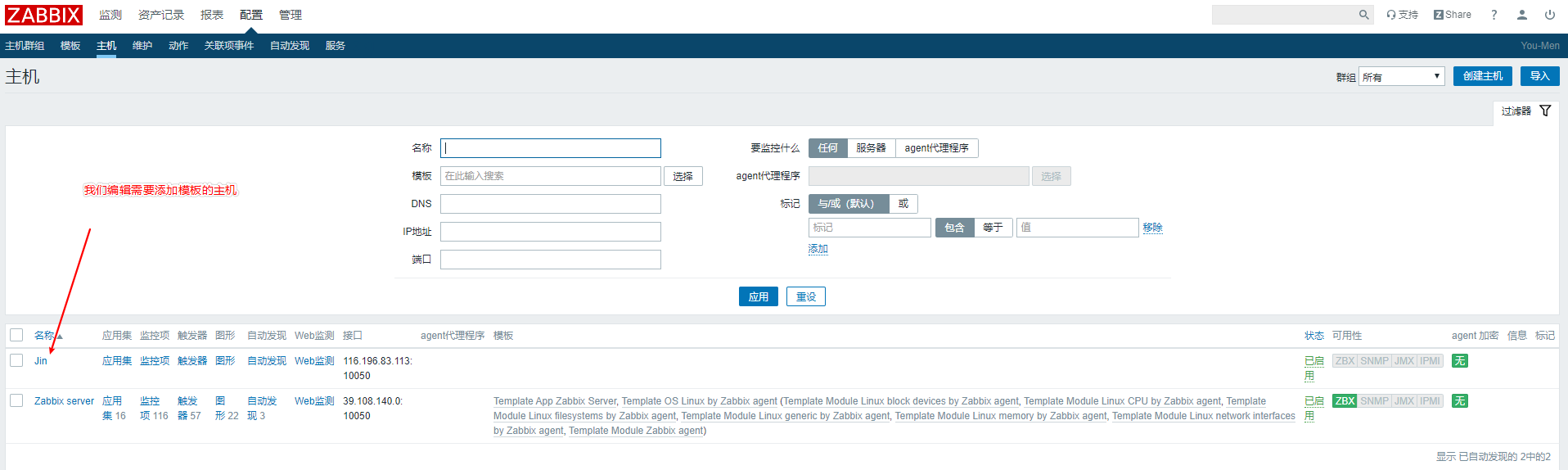Tick the select-all hosts checkbox

pos(16,335)
